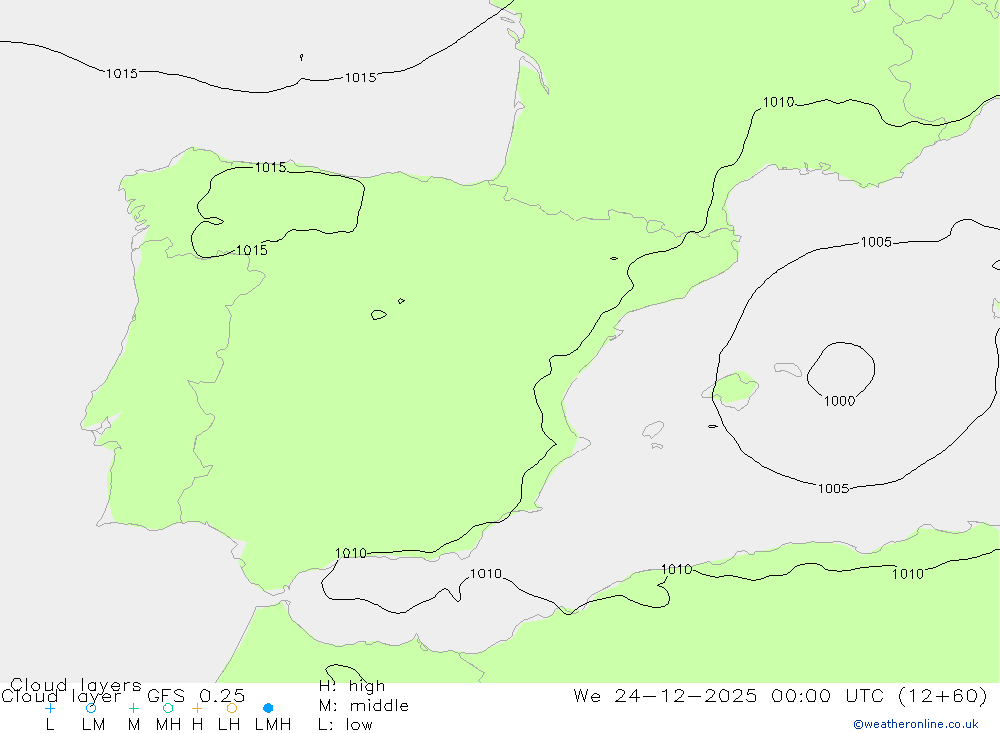The image size is (1000, 733).
Task: Click the 'H: high' legend text
Action: tap(352, 686)
